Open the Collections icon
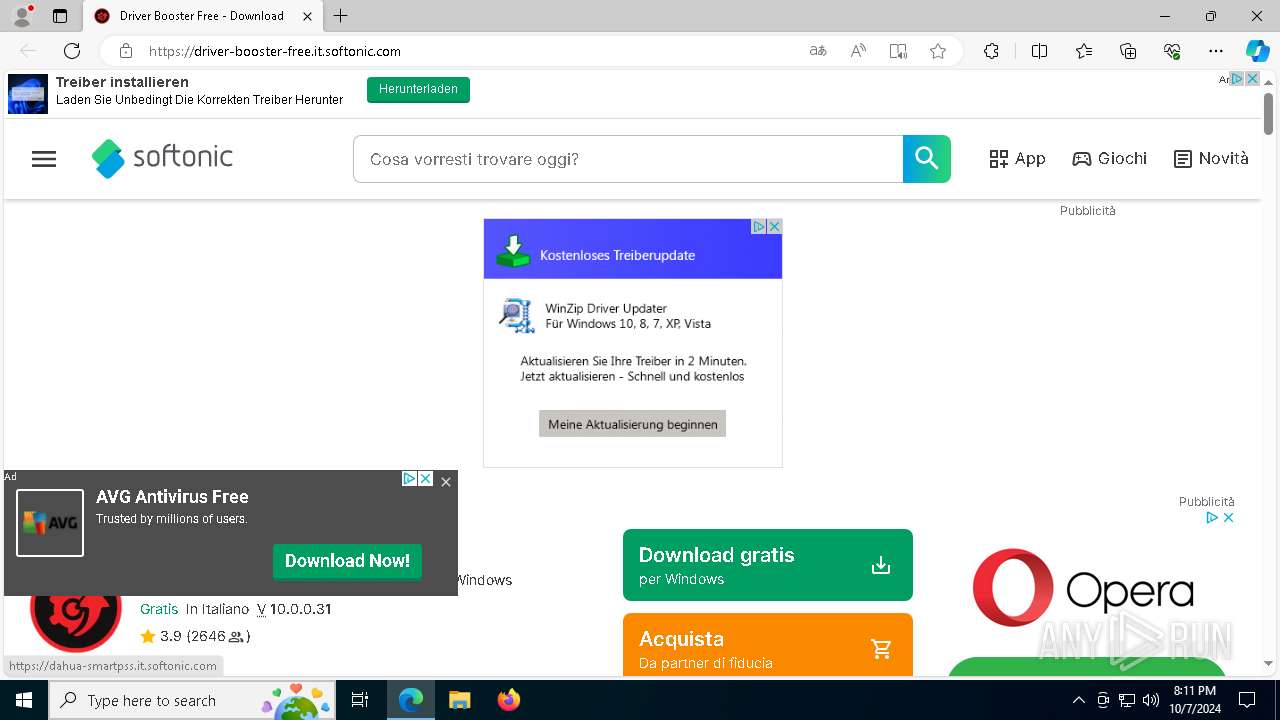This screenshot has width=1280, height=720. (1128, 51)
